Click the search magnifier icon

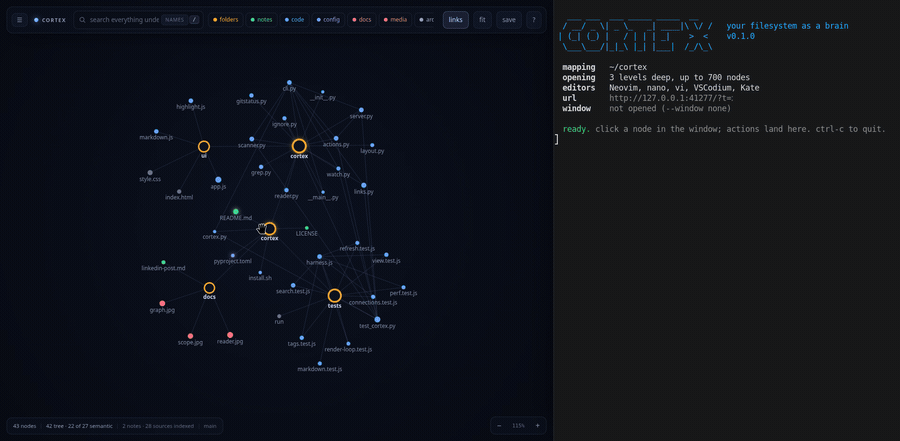[83, 20]
